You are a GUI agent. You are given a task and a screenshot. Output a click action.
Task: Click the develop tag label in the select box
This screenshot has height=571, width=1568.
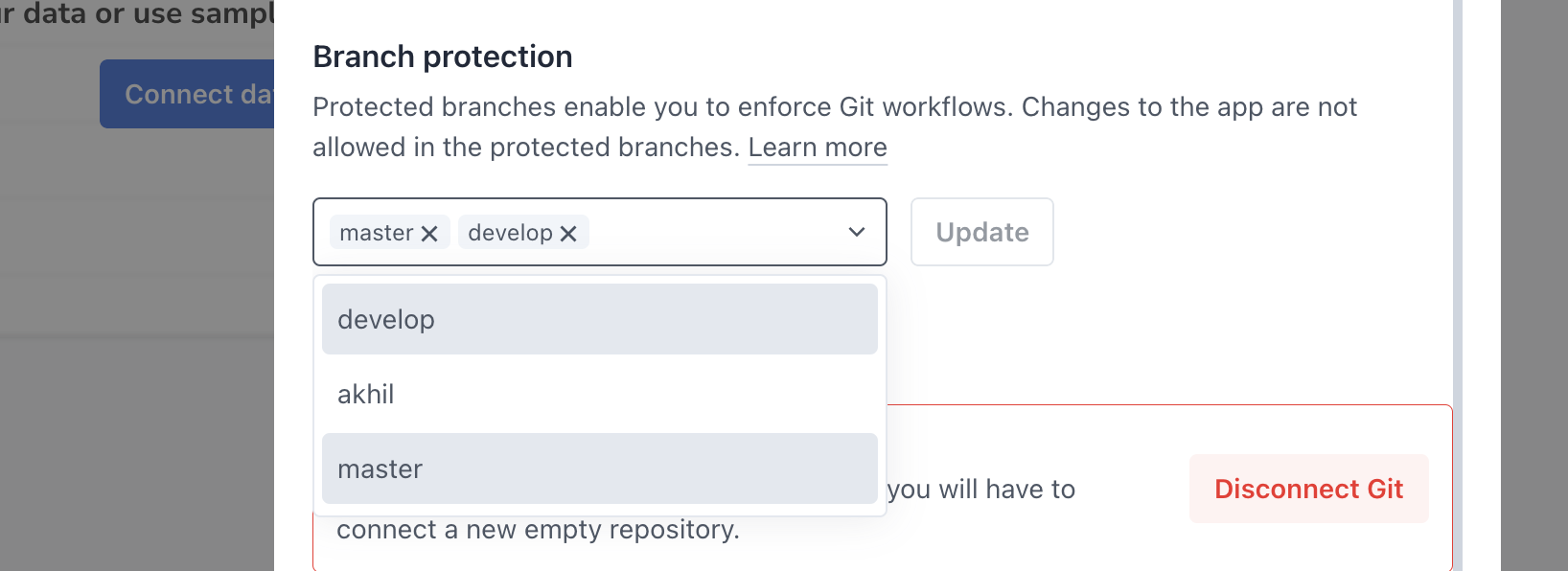(510, 233)
